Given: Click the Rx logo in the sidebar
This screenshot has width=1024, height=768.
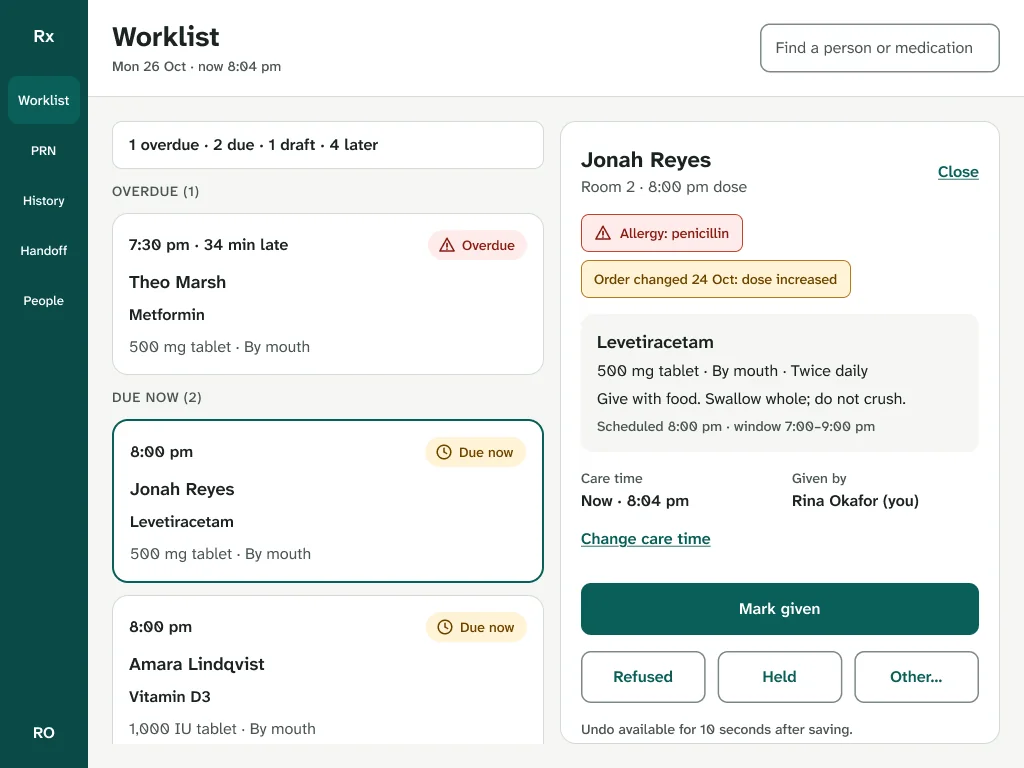Looking at the screenshot, I should pos(44,37).
